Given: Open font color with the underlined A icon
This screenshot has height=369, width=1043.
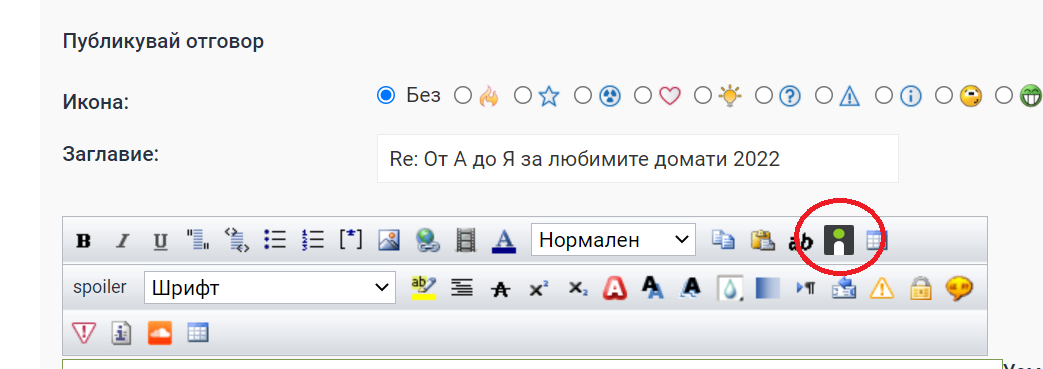Looking at the screenshot, I should pos(504,240).
